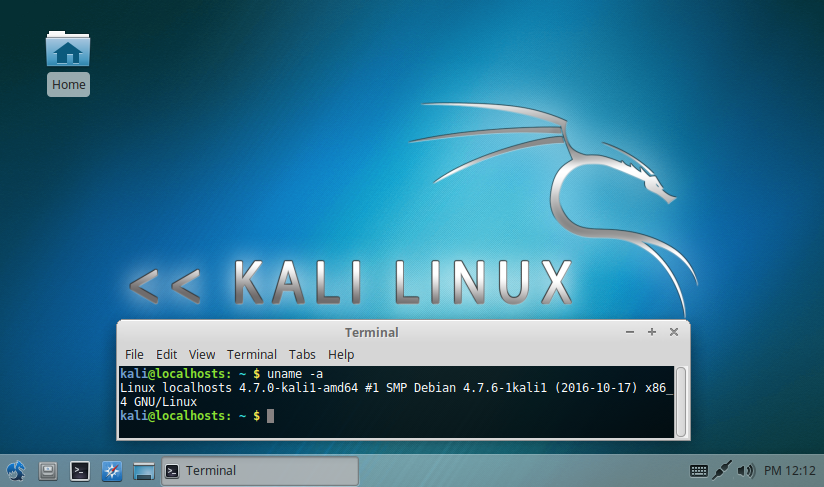Select the Terminal taskbar window button

[260, 471]
